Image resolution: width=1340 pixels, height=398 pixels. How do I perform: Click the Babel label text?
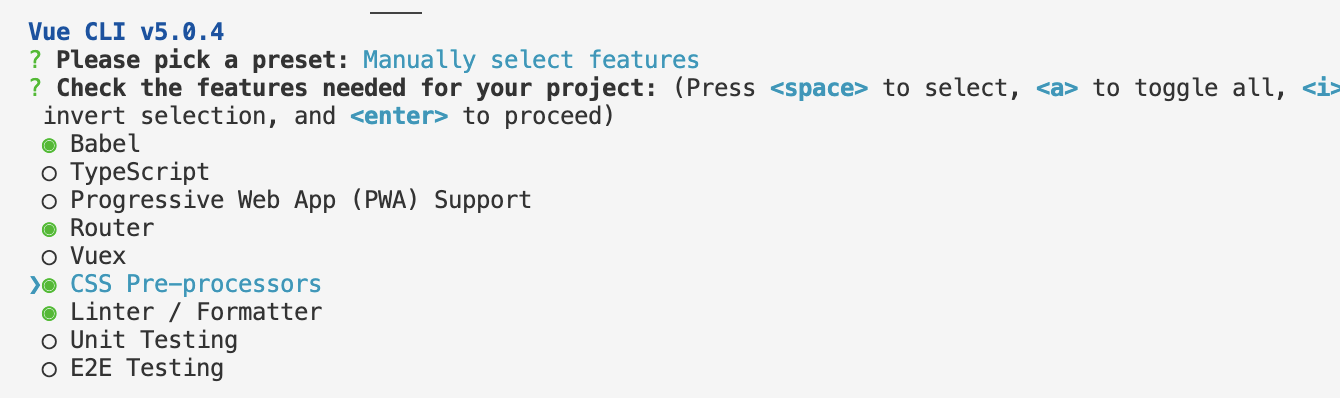[x=105, y=144]
